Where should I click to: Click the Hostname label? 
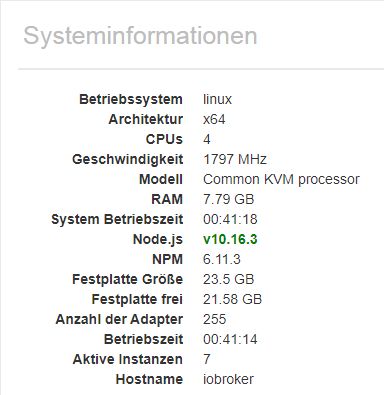(x=149, y=379)
